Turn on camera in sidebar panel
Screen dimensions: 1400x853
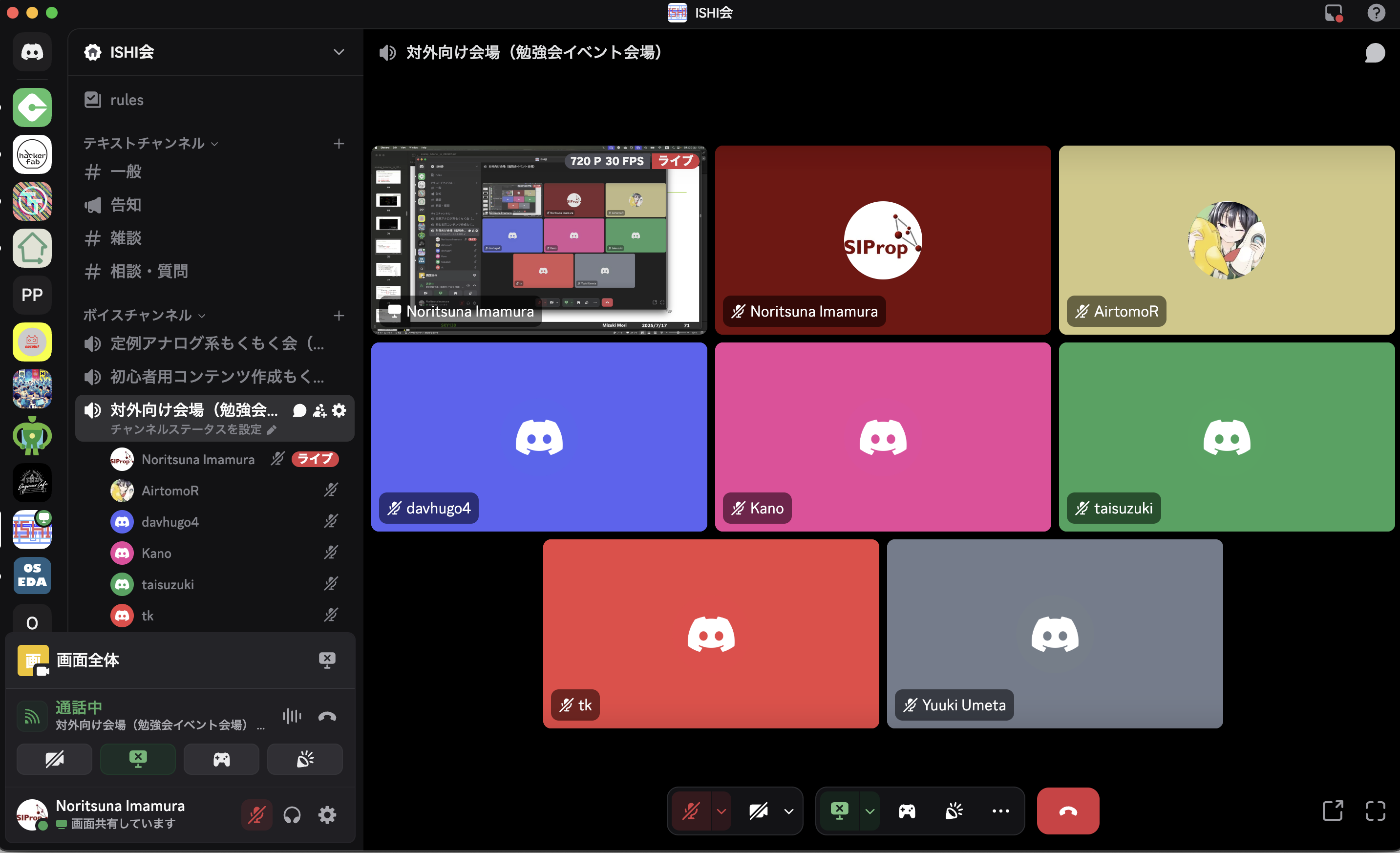pyautogui.click(x=54, y=759)
